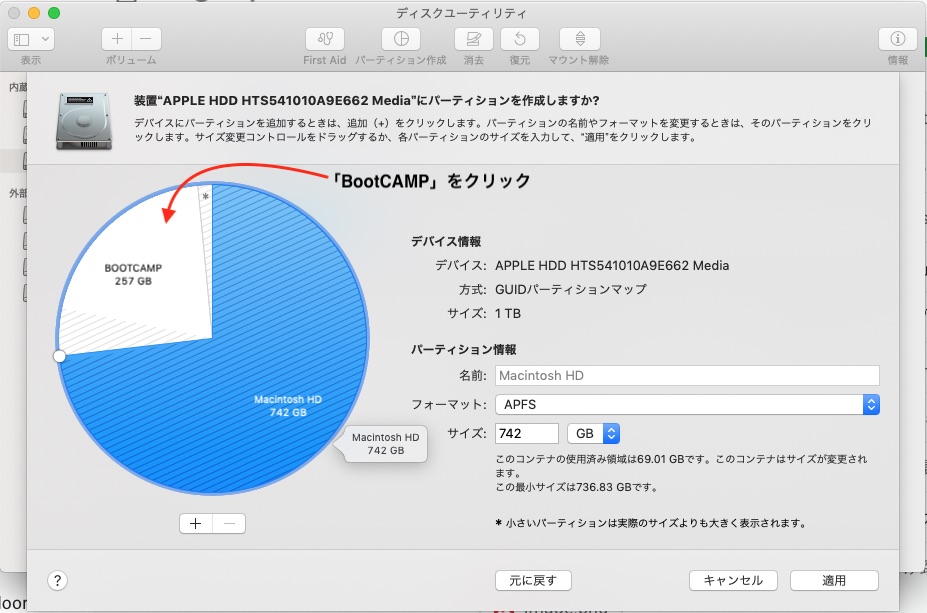Open the Info (情報) toolbar icon
This screenshot has height=613, width=927.
click(897, 39)
